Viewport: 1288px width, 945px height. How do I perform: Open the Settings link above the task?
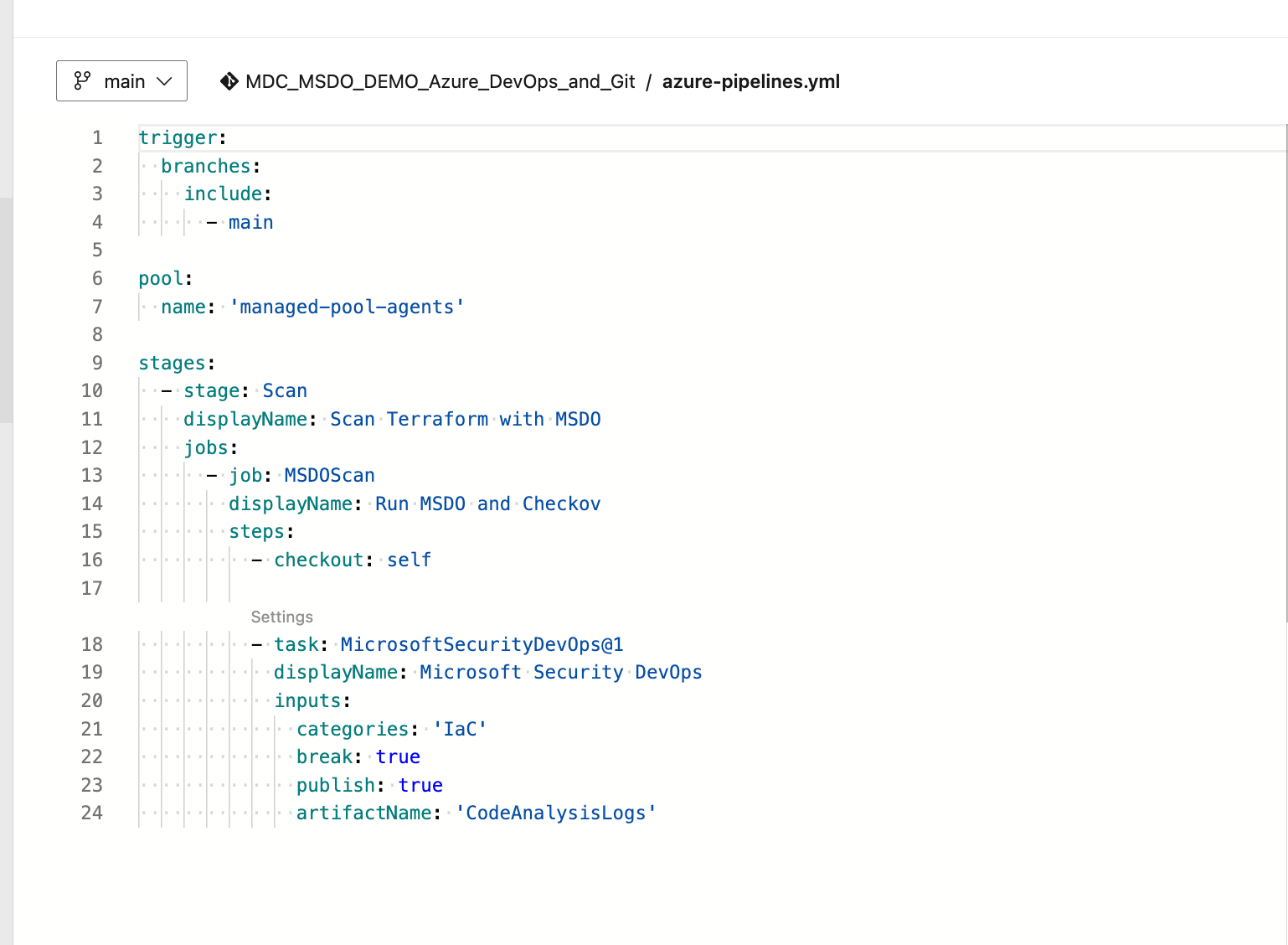tap(282, 617)
